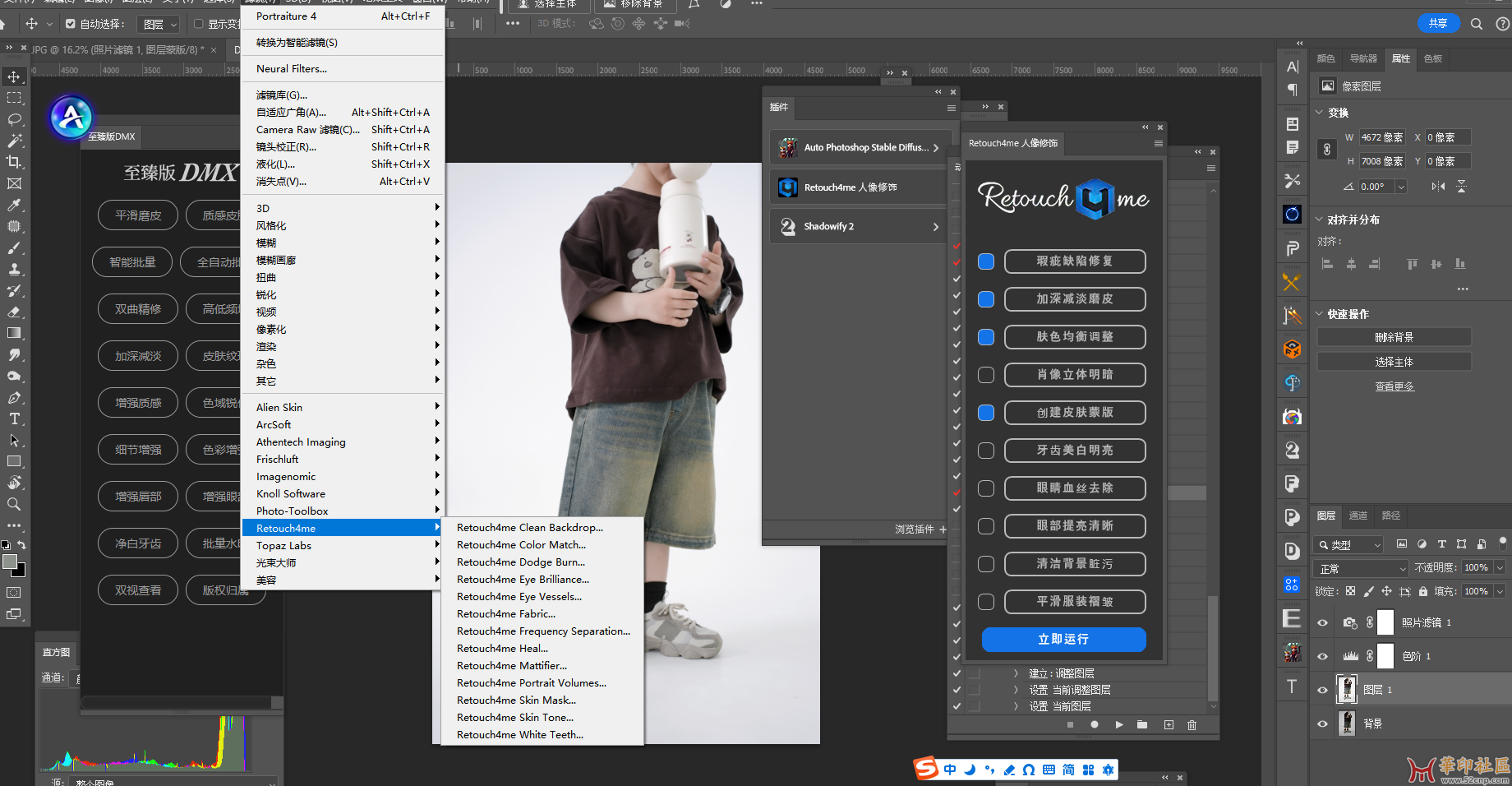Enable the 眼睛血丝去除 checkbox
This screenshot has width=1512, height=786.
[986, 488]
